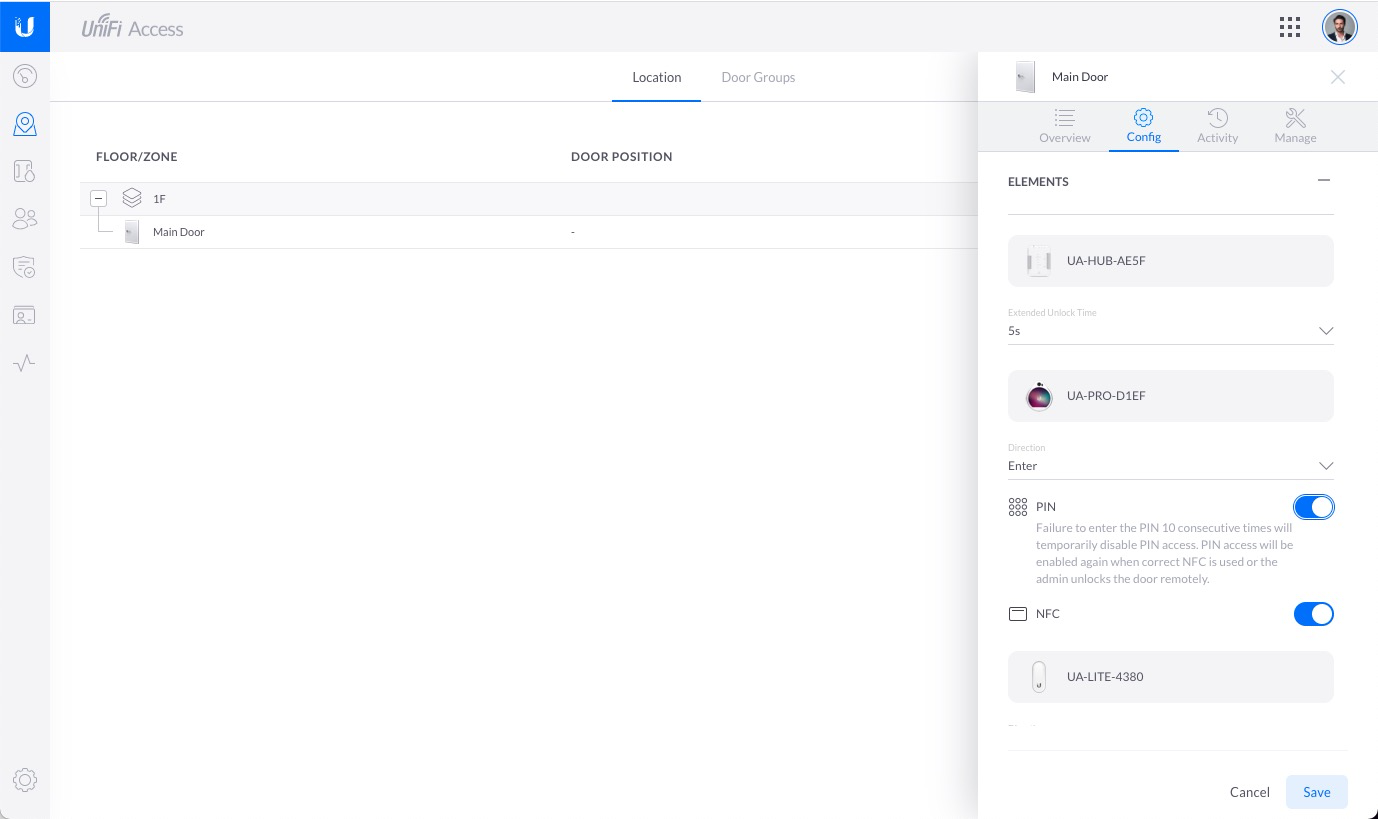Image resolution: width=1378 pixels, height=819 pixels.
Task: Click the Main Door panel header icon
Action: [x=1025, y=77]
